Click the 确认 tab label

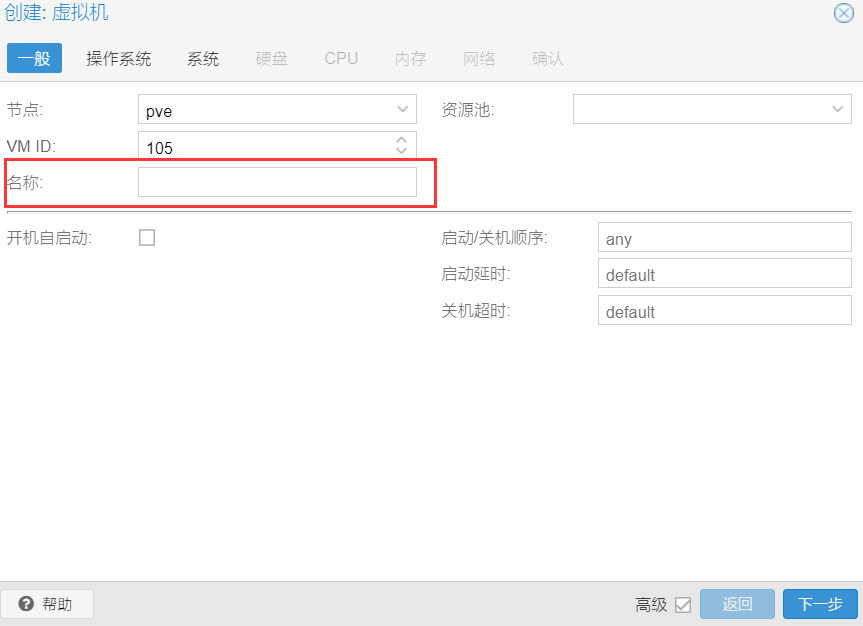[x=547, y=58]
